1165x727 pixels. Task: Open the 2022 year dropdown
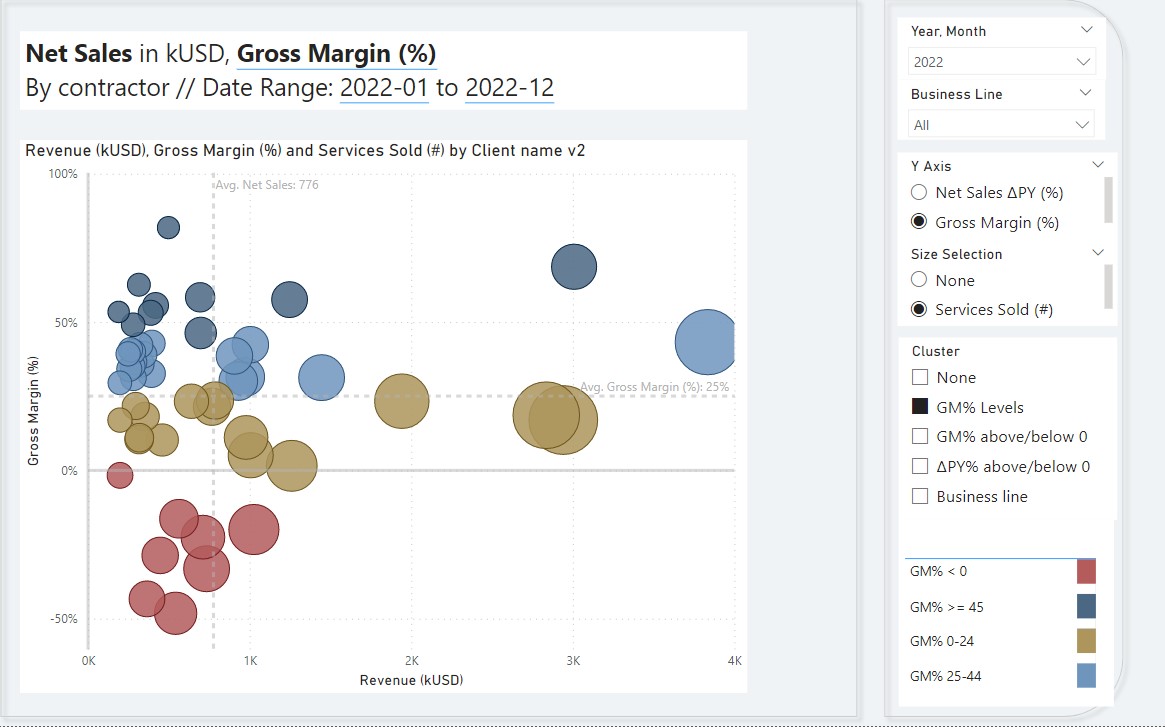1002,62
